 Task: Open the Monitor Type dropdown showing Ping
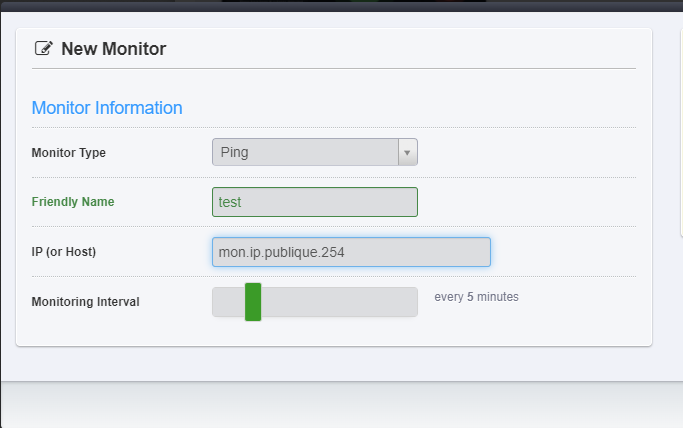[x=305, y=152]
